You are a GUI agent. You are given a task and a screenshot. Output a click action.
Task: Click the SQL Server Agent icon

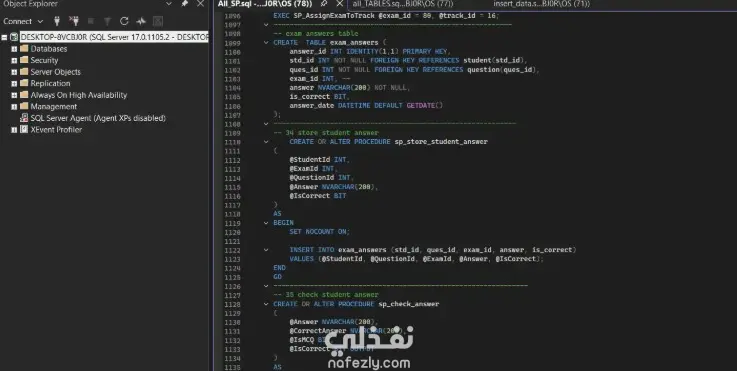(24, 118)
